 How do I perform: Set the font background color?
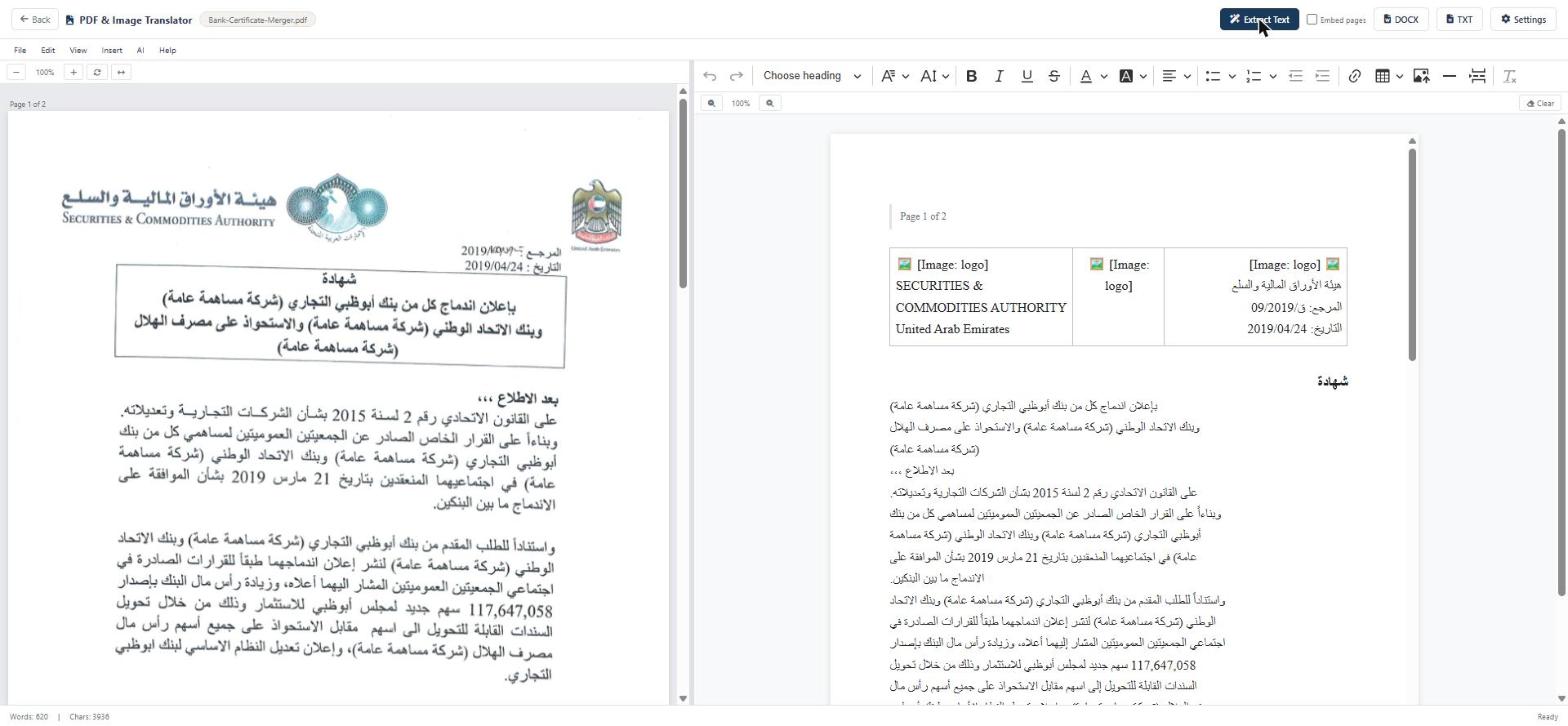point(1126,76)
